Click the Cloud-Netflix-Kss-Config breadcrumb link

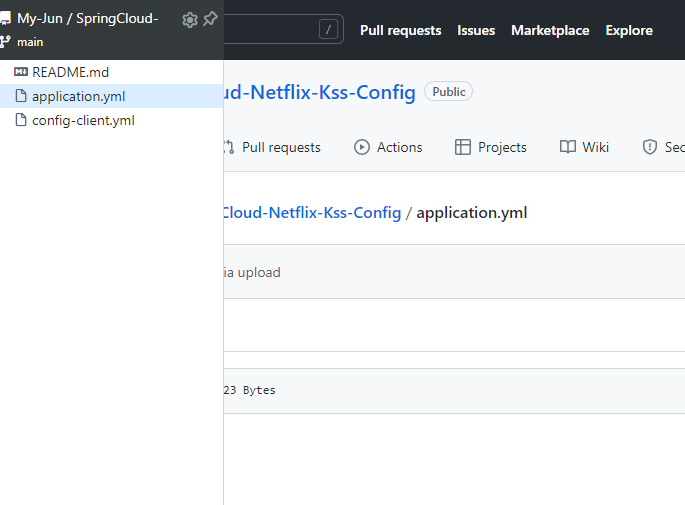312,212
